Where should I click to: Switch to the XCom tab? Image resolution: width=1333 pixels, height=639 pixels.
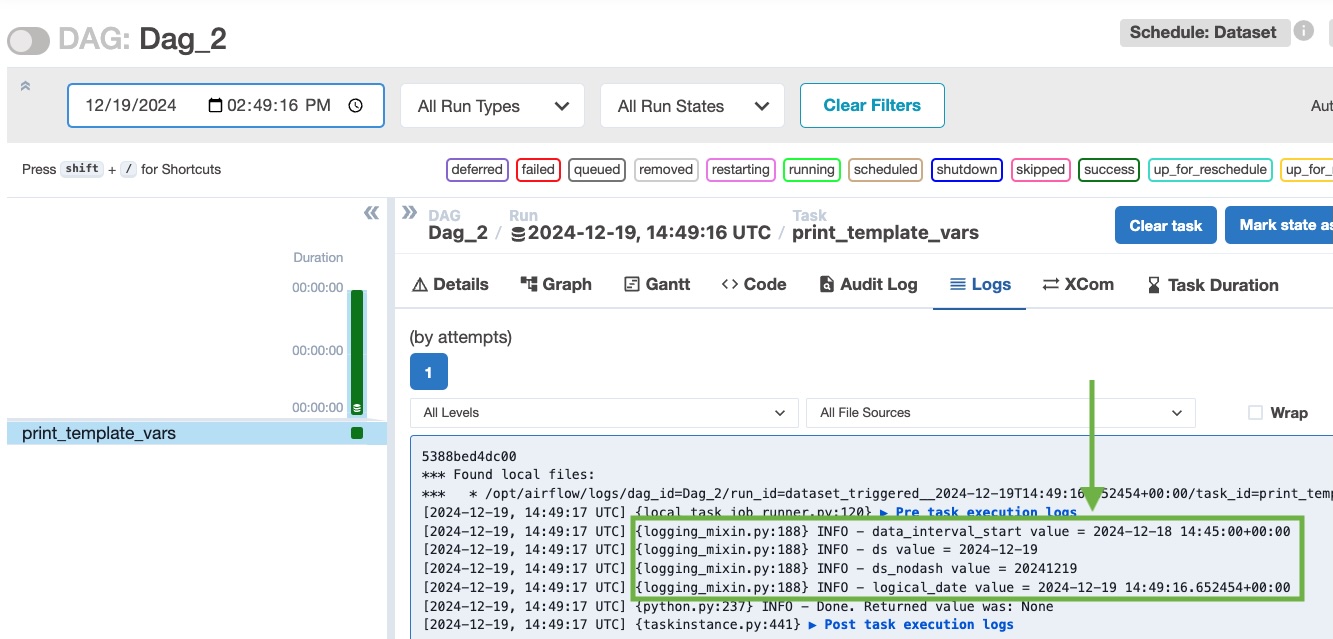tap(1078, 285)
